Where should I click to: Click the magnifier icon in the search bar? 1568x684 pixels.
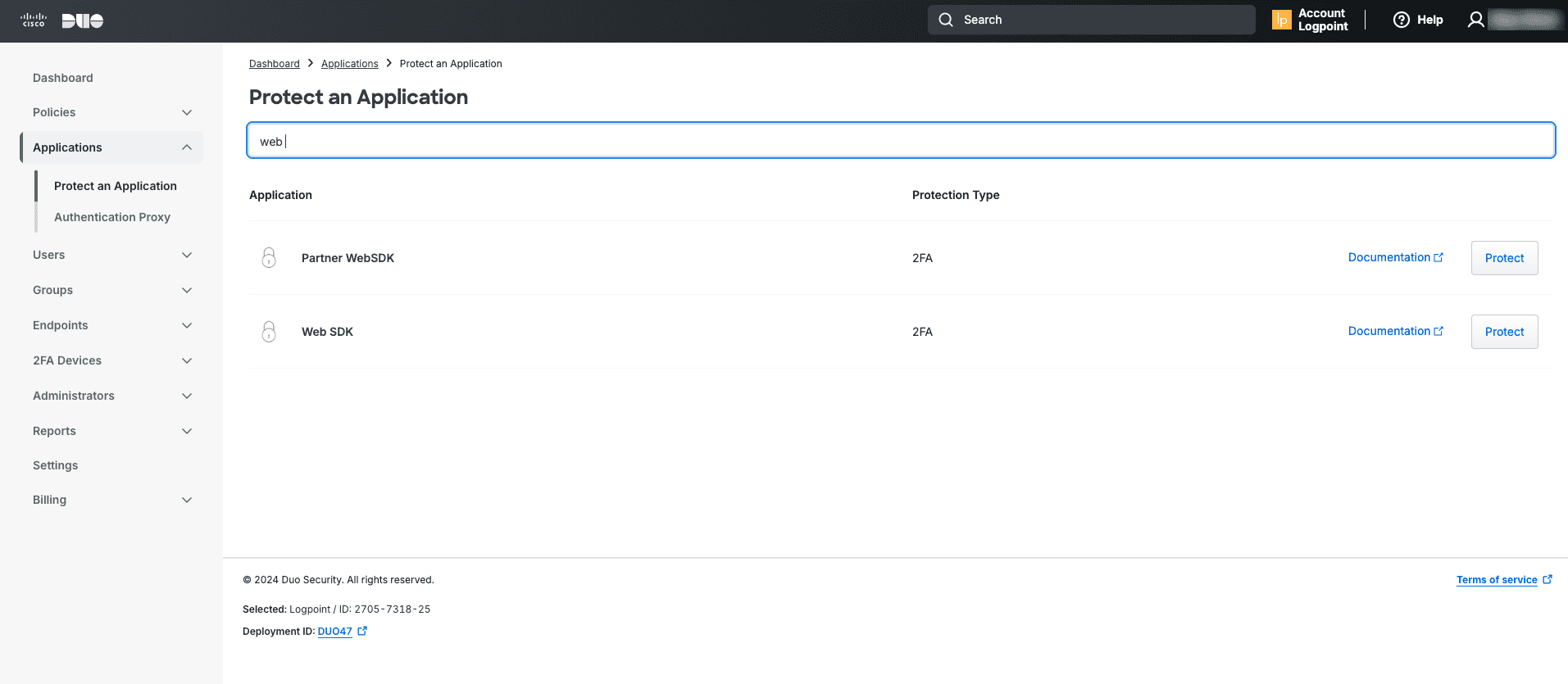946,20
